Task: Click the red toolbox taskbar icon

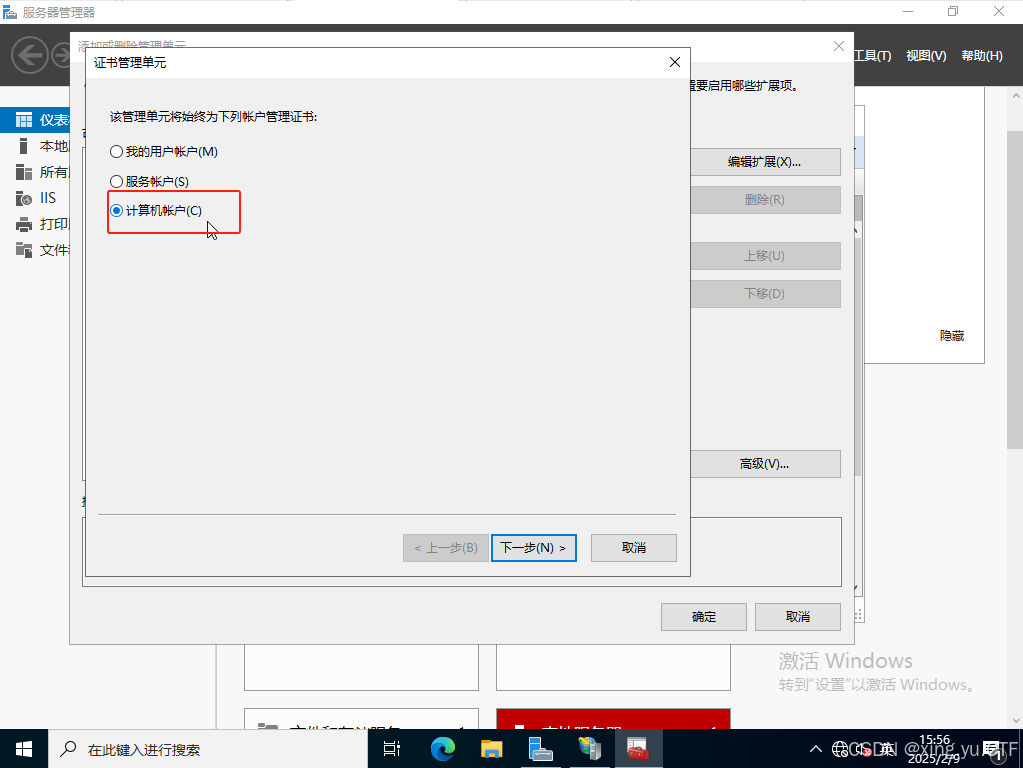Action: coord(637,748)
